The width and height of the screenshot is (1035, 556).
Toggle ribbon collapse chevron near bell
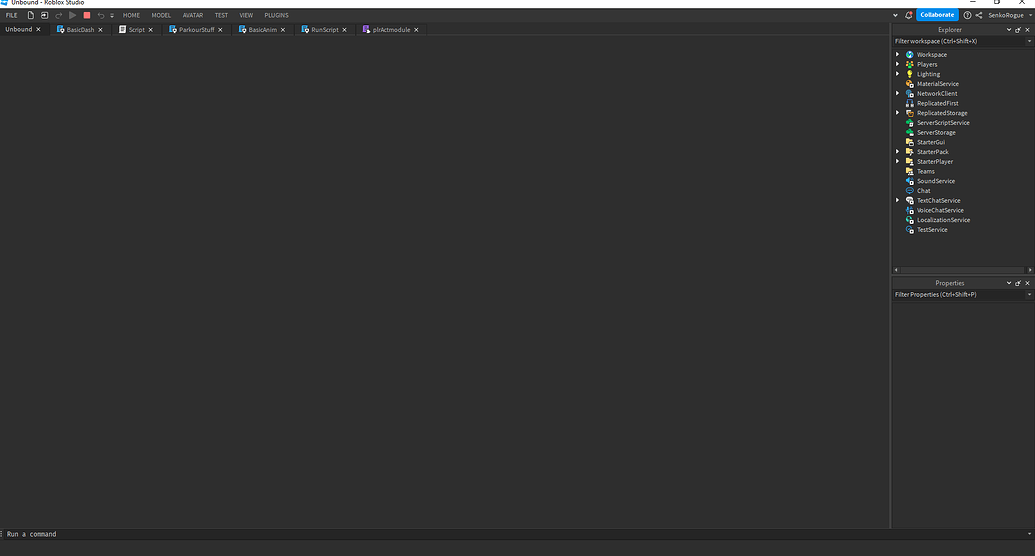click(895, 15)
